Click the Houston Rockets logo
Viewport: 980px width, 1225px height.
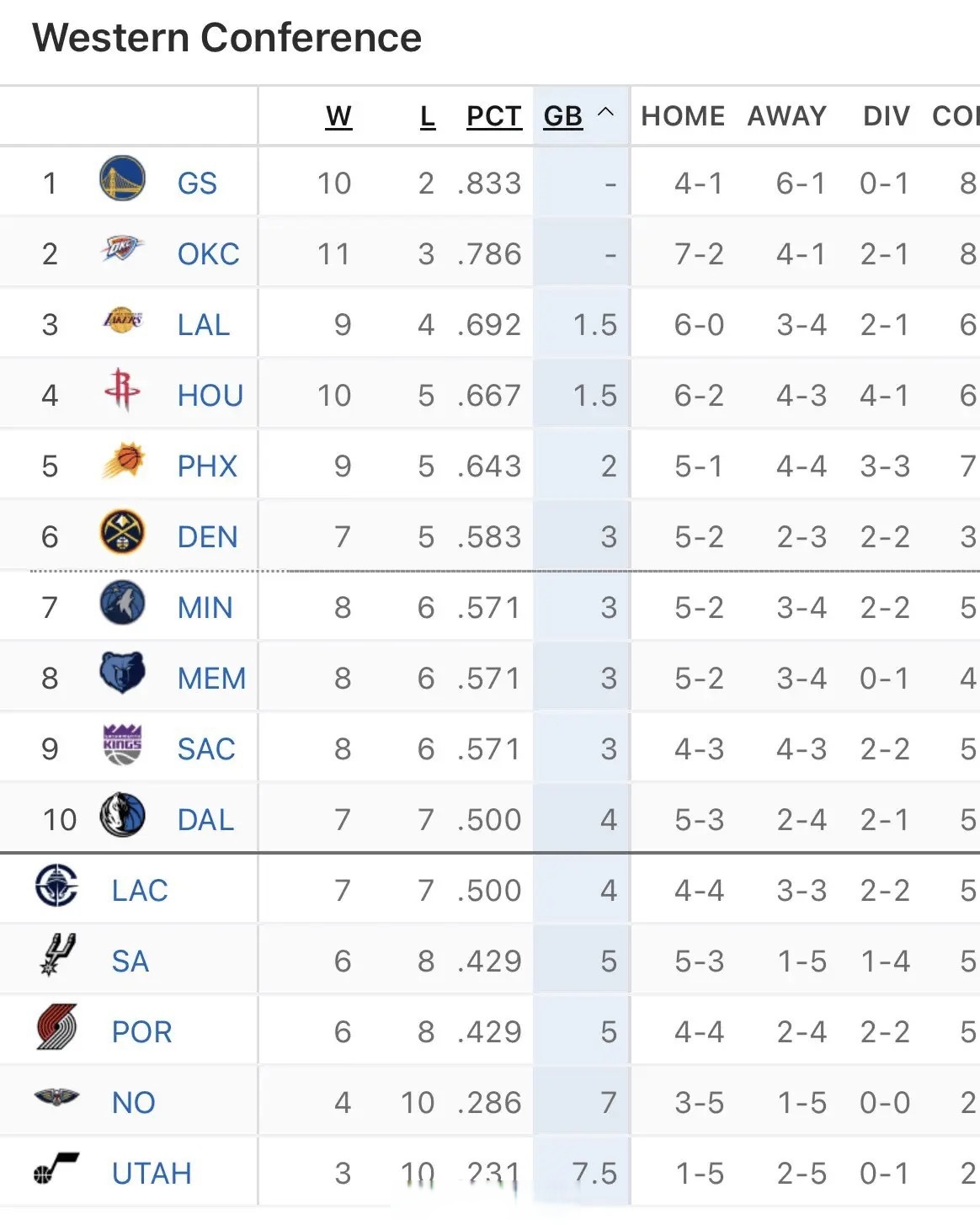pos(122,390)
